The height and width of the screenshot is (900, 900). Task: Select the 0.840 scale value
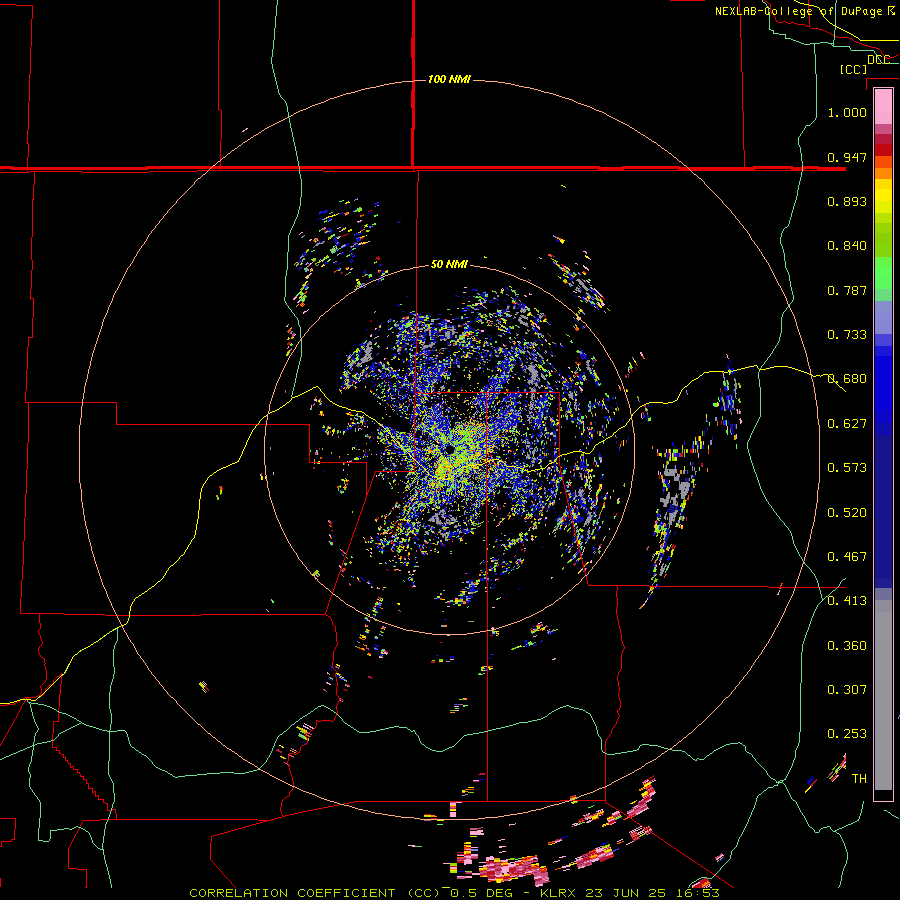pos(847,246)
